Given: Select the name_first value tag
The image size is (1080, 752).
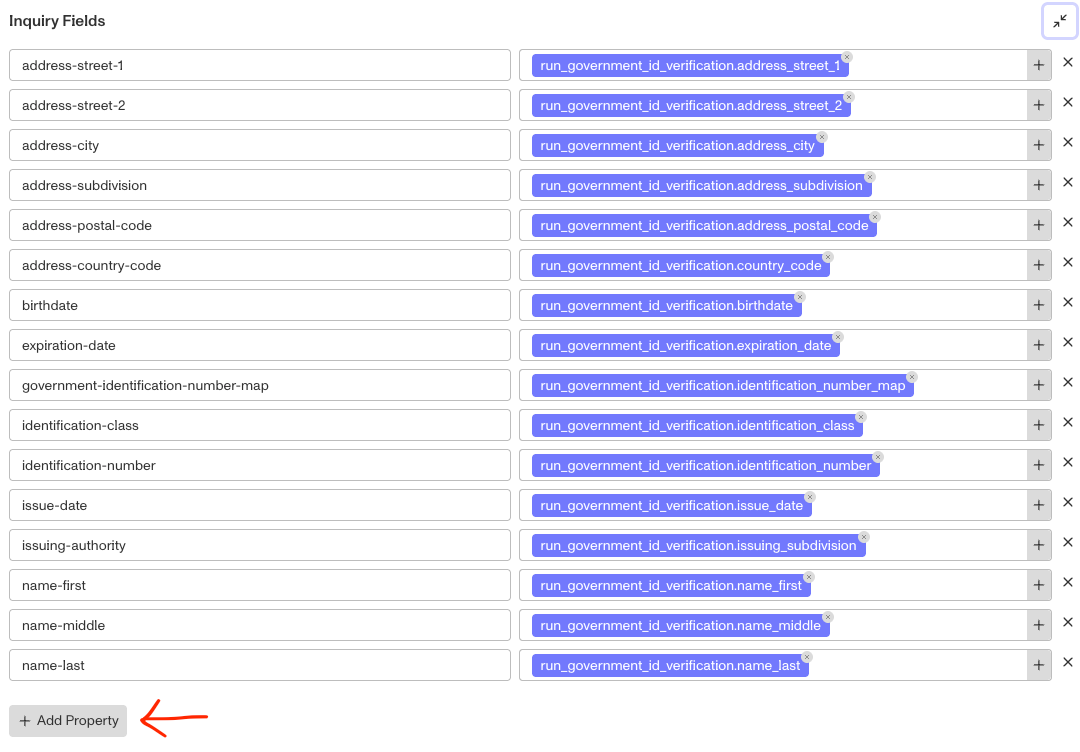Looking at the screenshot, I should click(671, 585).
